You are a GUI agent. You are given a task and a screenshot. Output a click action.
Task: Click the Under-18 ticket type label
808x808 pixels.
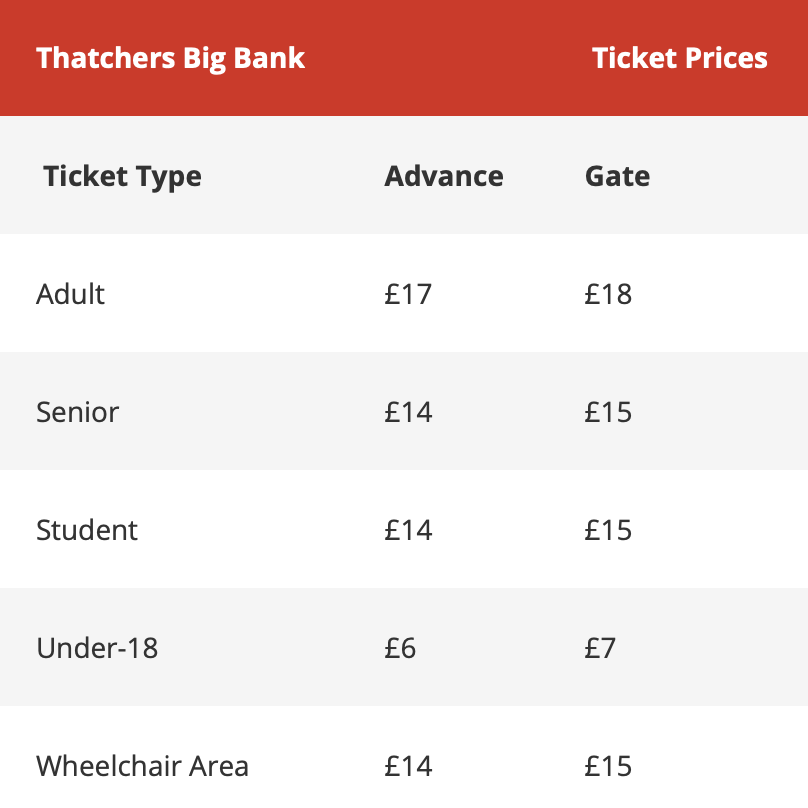click(97, 648)
